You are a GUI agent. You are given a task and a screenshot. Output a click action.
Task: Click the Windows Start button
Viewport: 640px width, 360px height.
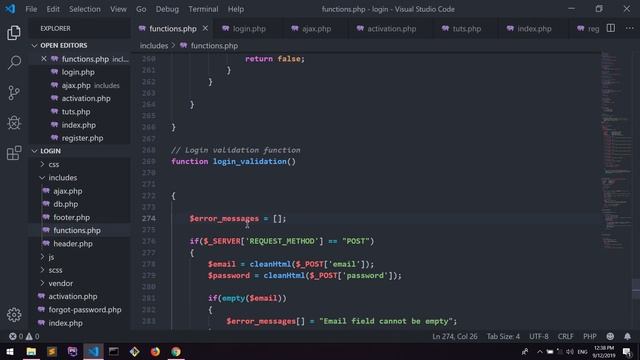[x=10, y=351]
